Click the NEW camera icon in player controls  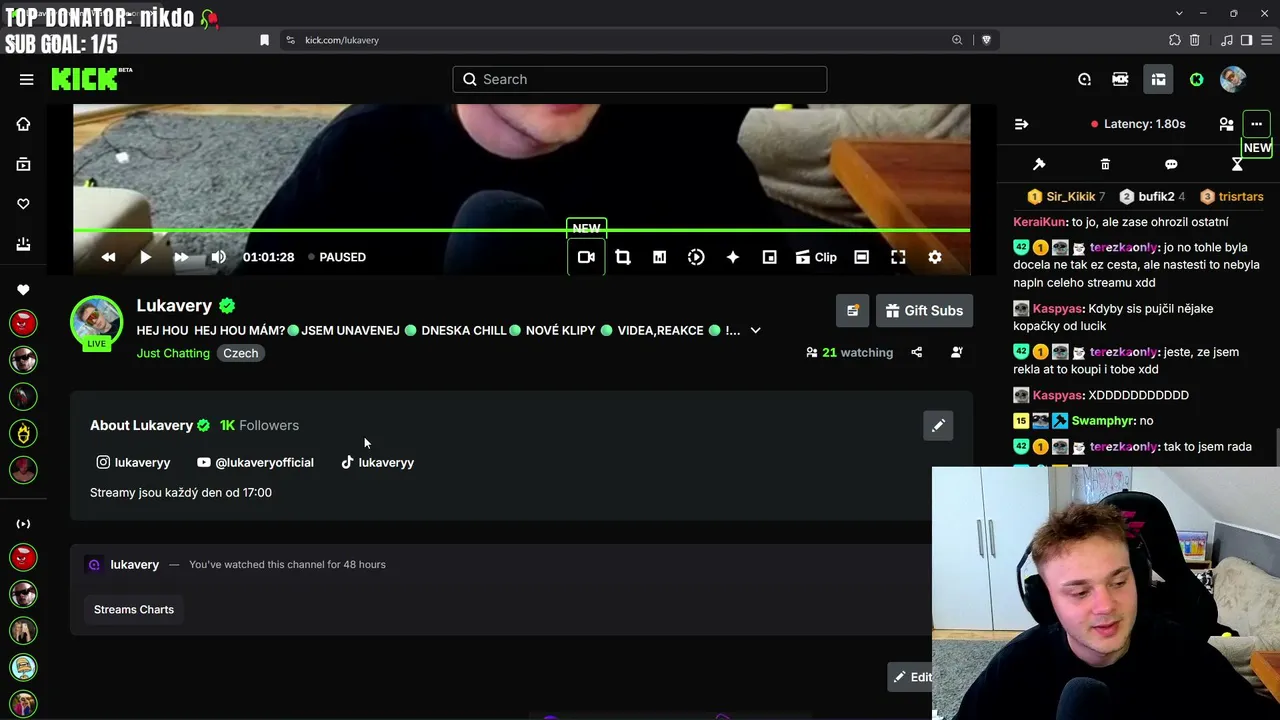click(x=586, y=257)
